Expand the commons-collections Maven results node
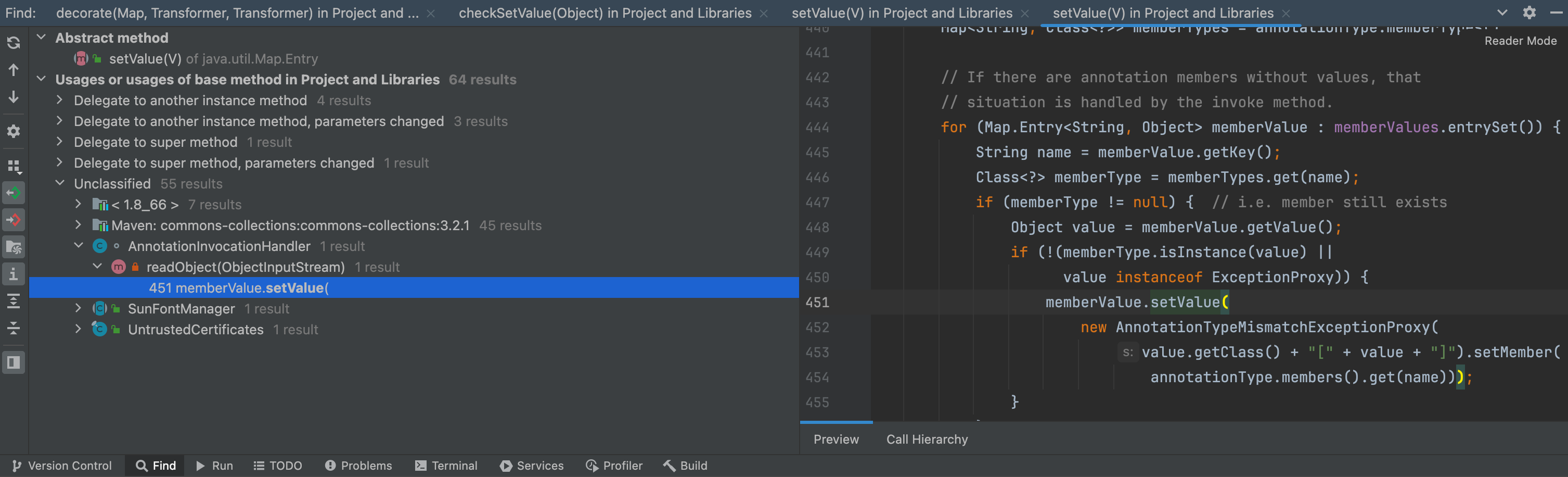This screenshot has width=1568, height=477. point(78,225)
